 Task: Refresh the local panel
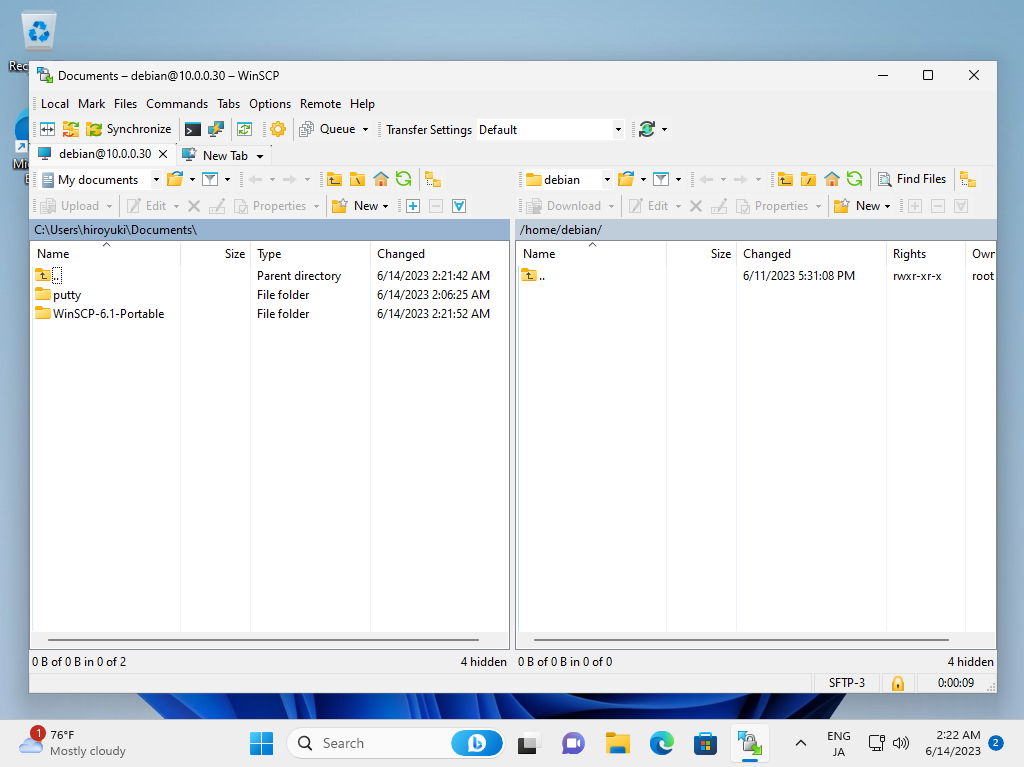click(404, 179)
